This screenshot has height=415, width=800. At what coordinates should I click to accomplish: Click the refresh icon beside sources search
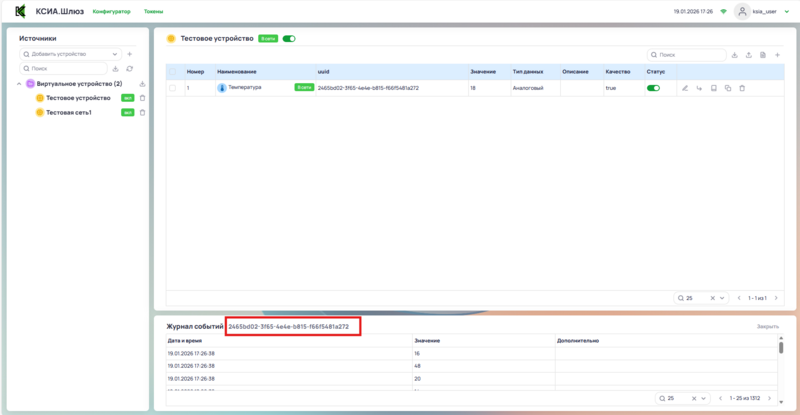pos(130,68)
